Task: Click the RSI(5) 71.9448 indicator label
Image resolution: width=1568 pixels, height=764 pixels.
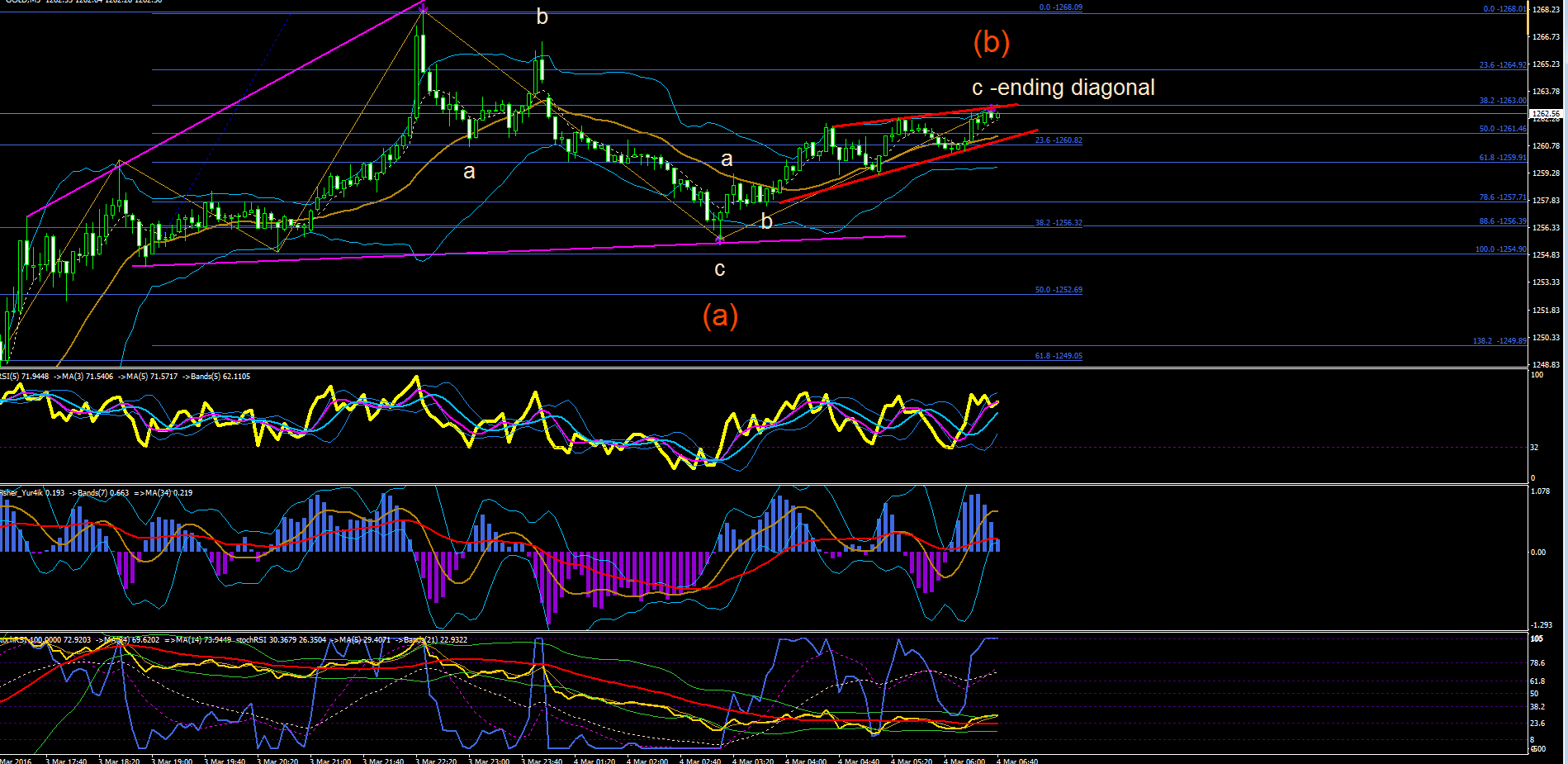Action: coord(25,377)
